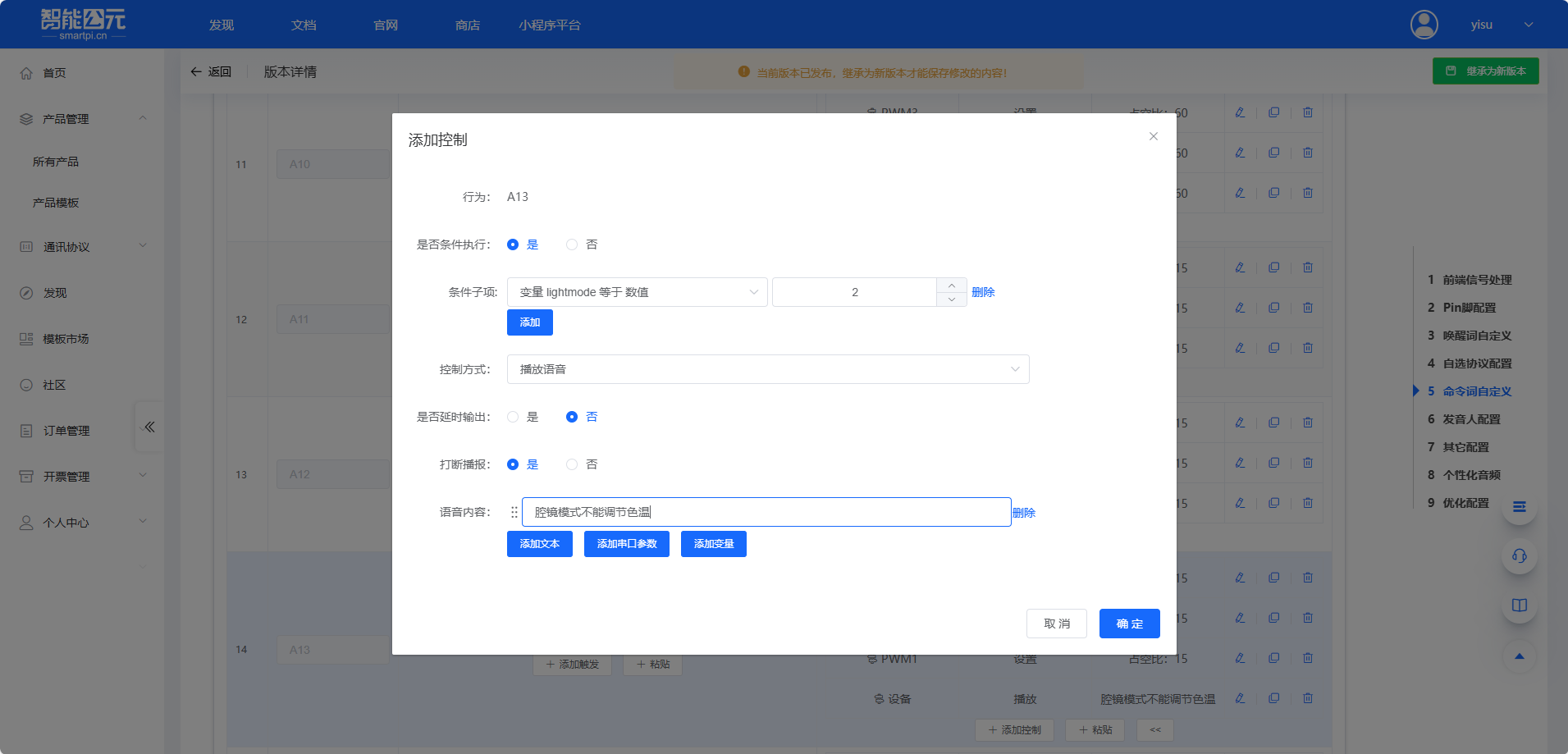Click the scroll-to-top arrow icon
The image size is (1568, 754).
click(1519, 656)
